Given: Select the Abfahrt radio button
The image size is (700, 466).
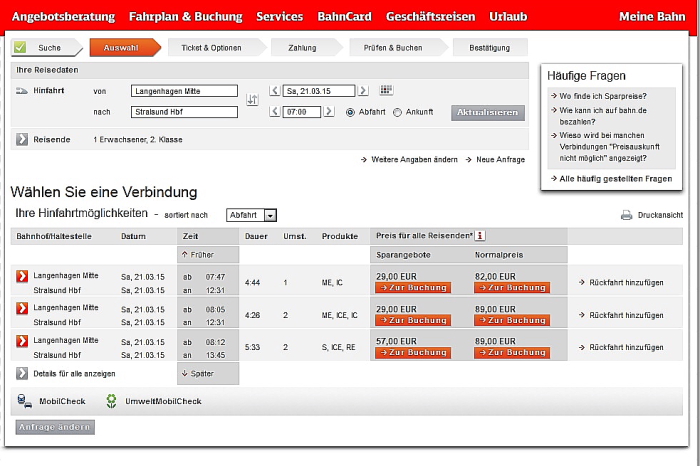Looking at the screenshot, I should pyautogui.click(x=350, y=112).
